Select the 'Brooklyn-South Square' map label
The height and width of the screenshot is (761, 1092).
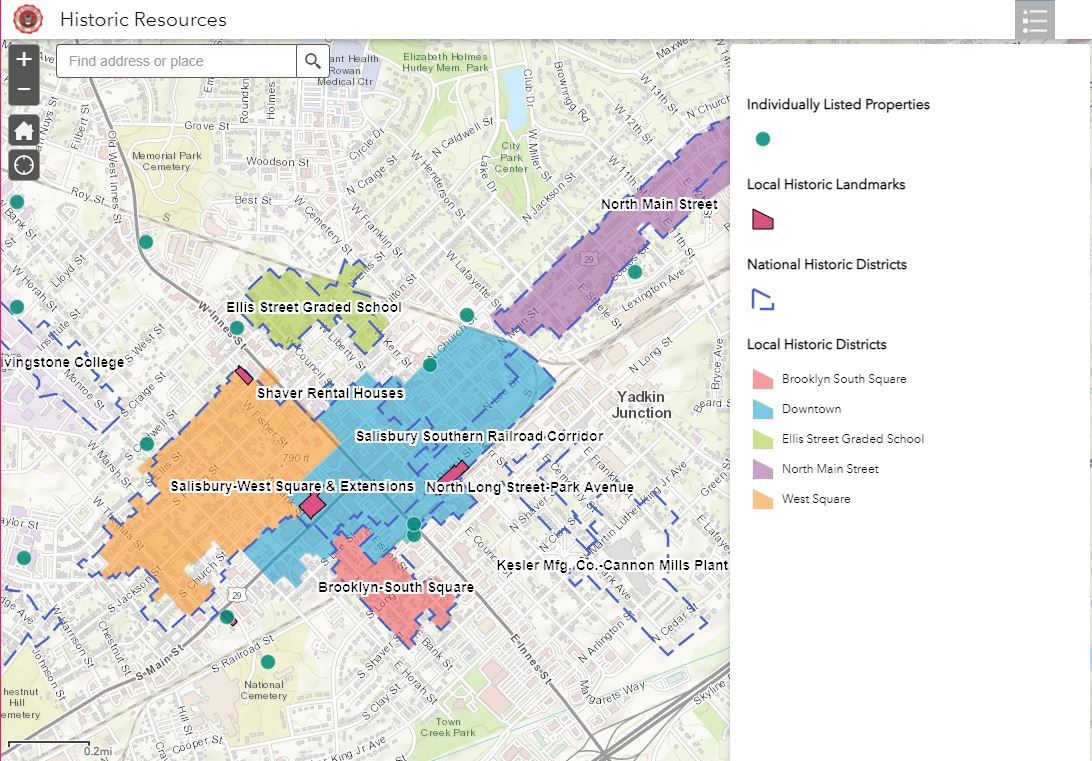click(396, 587)
